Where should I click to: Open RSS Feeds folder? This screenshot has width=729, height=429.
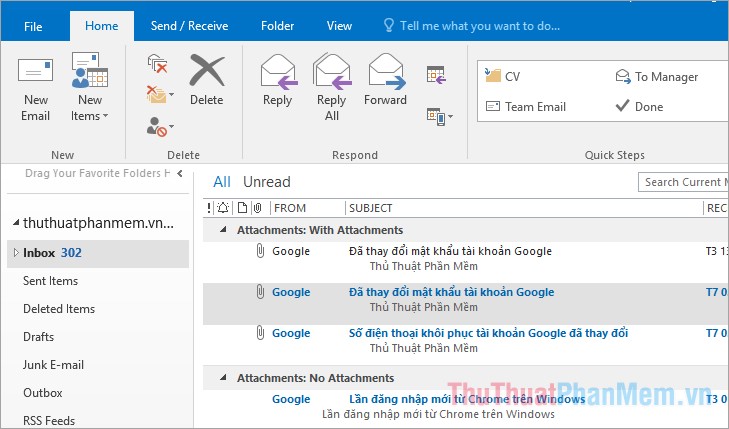(x=49, y=420)
